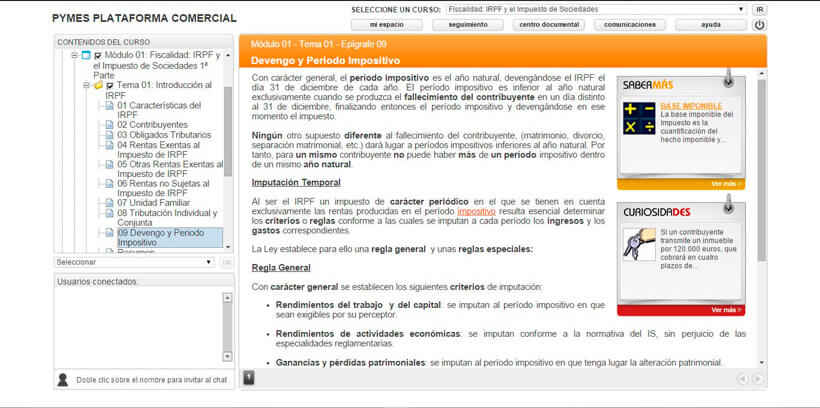Viewport: 820px width, 408px height.
Task: Click scroll-up arrow in course contents tree
Action: click(228, 55)
